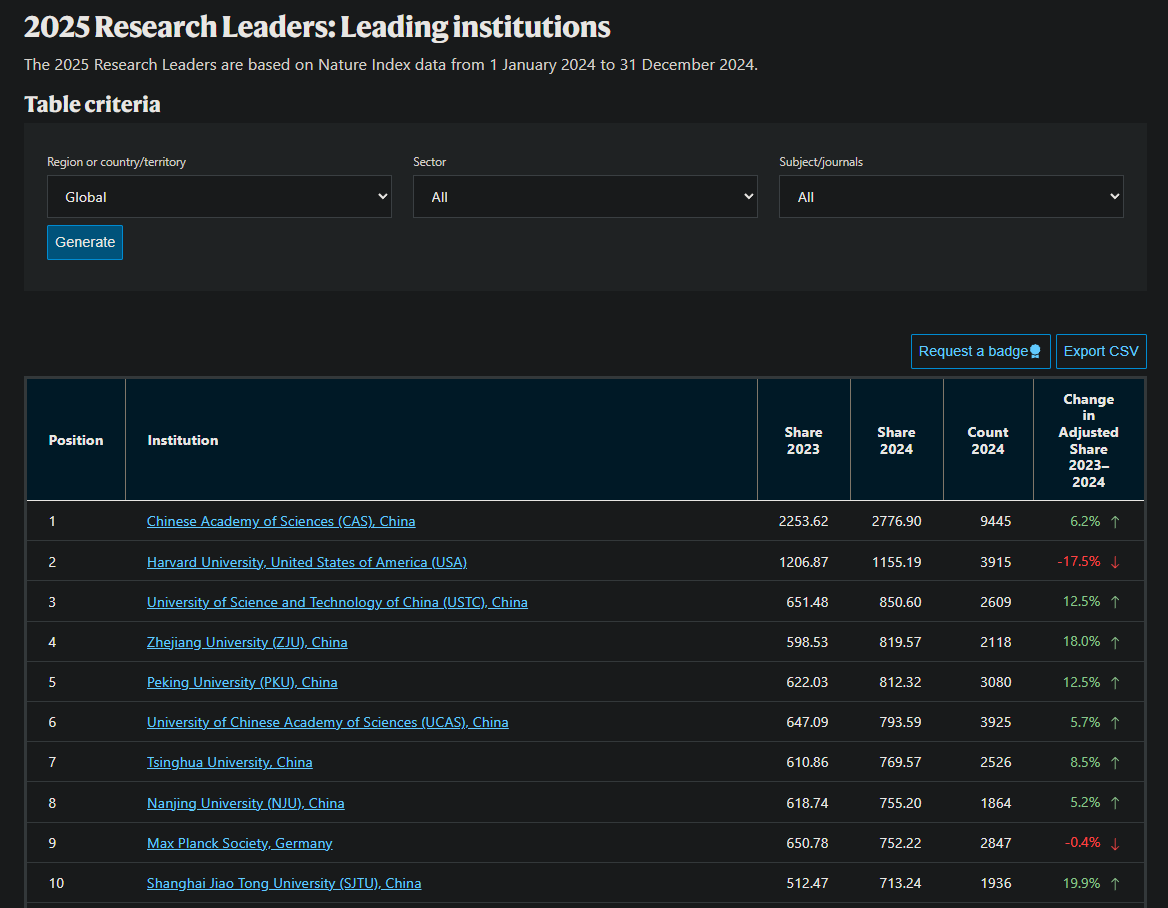Click Change in Adjusted Share column header
This screenshot has height=908, width=1168.
point(1088,440)
